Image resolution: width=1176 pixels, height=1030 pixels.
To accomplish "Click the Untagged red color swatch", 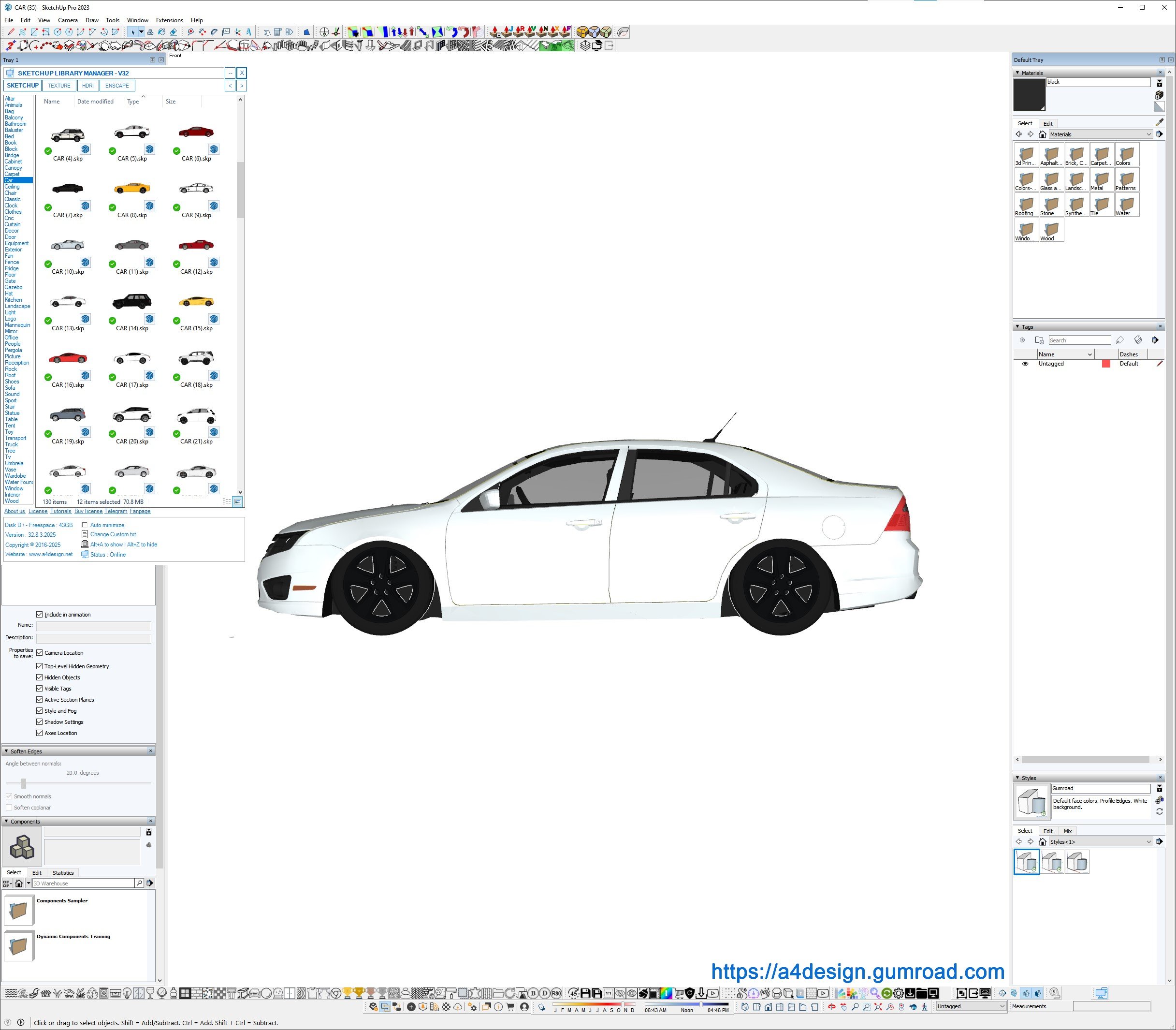I will [x=1105, y=364].
